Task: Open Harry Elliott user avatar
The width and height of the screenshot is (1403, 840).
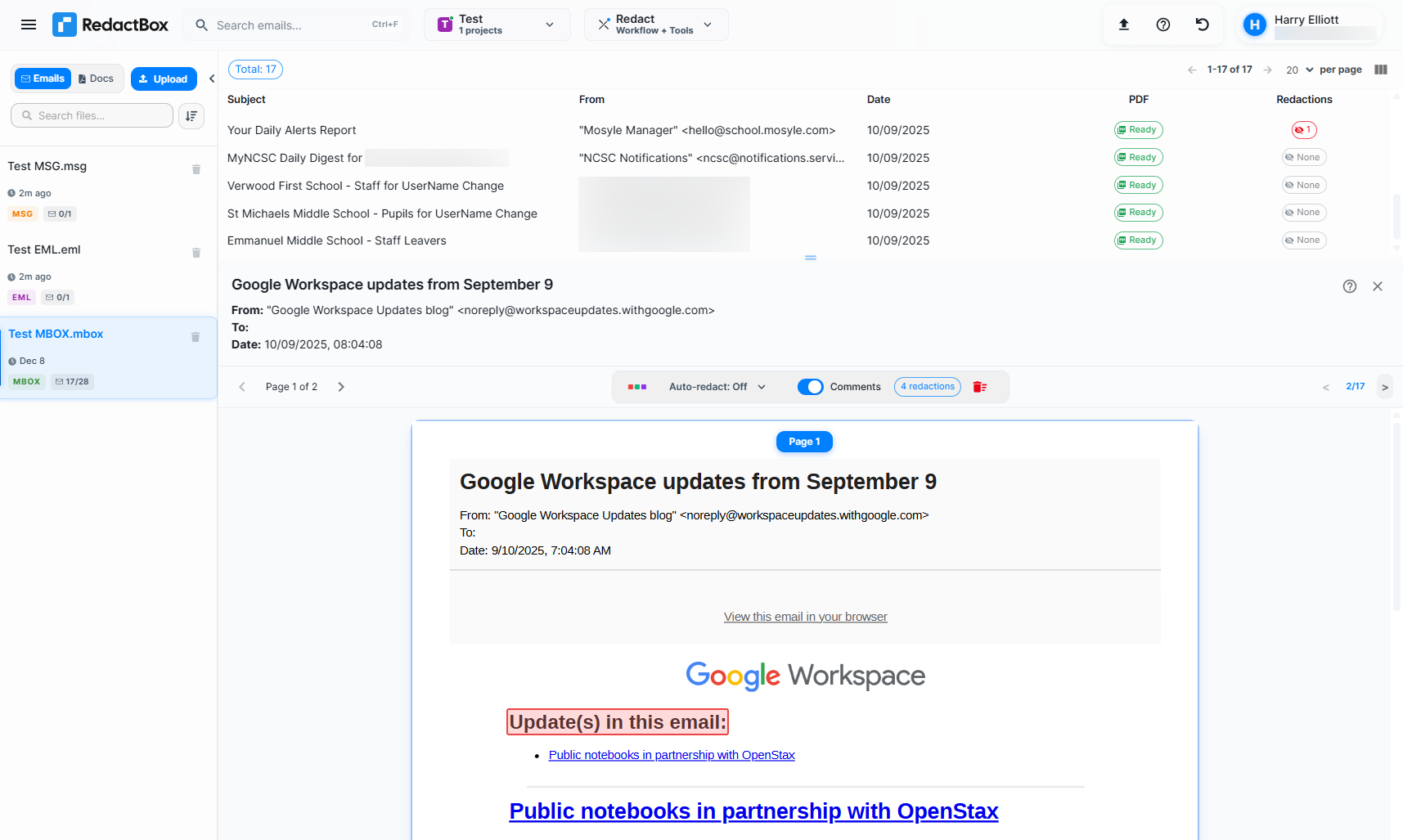Action: 1254,25
